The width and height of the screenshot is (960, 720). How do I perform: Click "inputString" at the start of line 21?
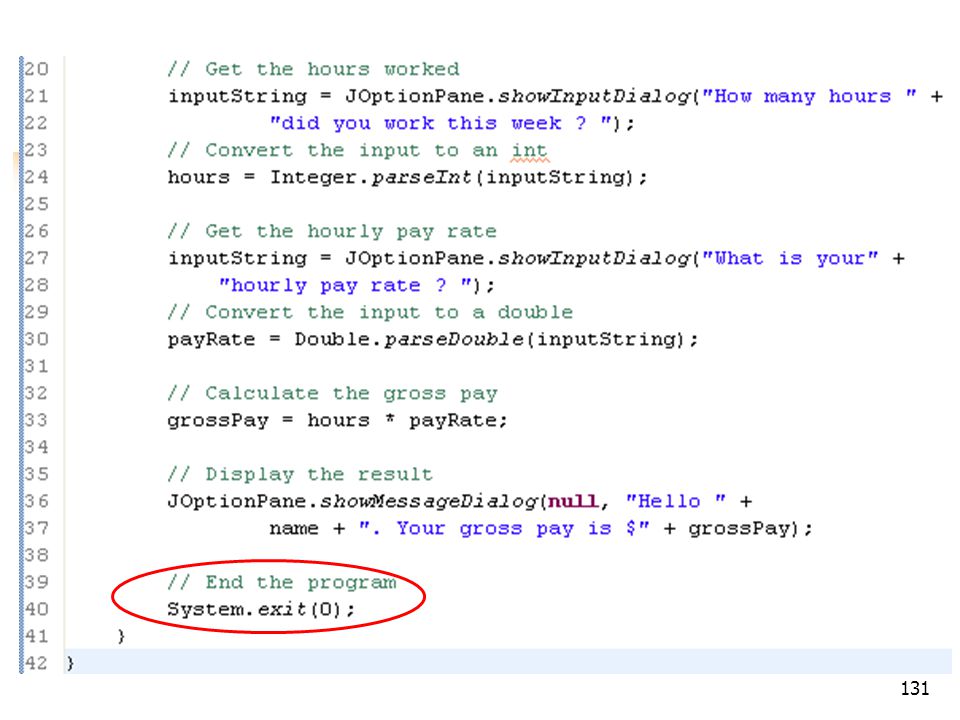coord(237,96)
